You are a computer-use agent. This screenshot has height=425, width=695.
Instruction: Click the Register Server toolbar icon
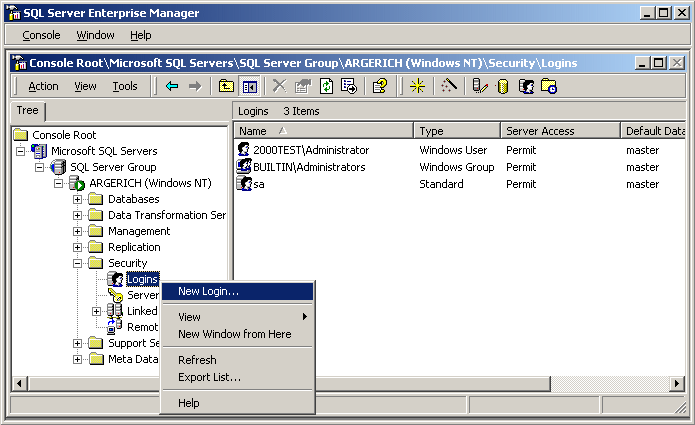pos(480,86)
